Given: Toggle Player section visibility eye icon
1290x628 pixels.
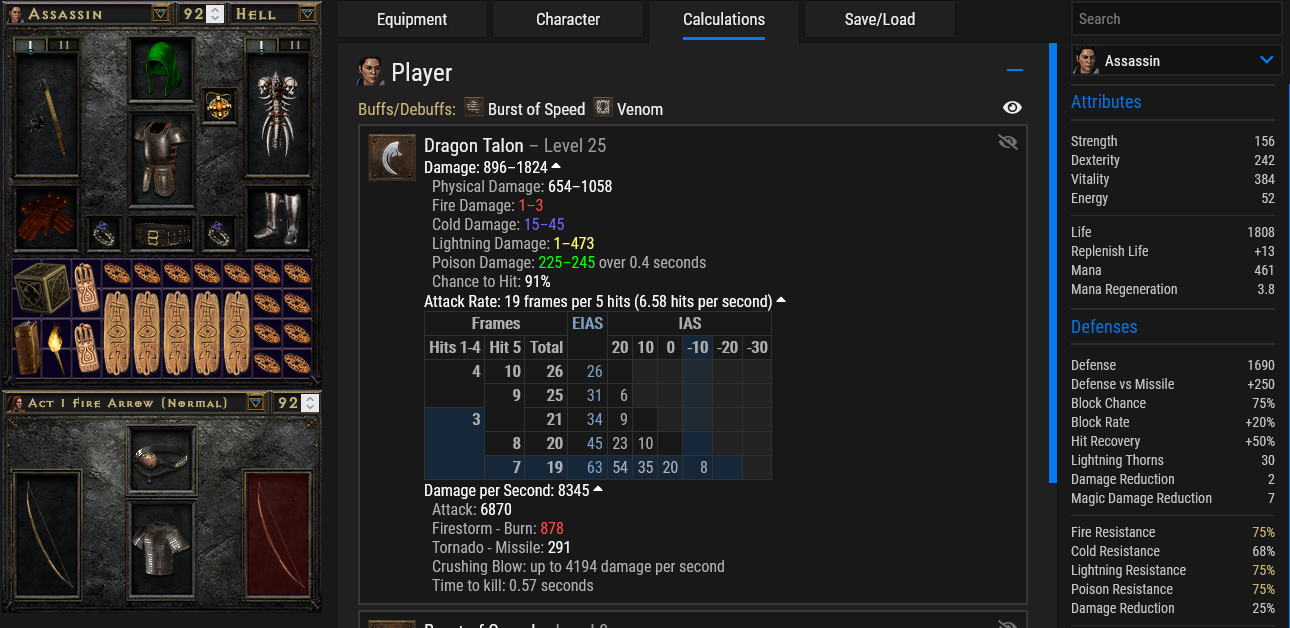Looking at the screenshot, I should click(x=1012, y=108).
